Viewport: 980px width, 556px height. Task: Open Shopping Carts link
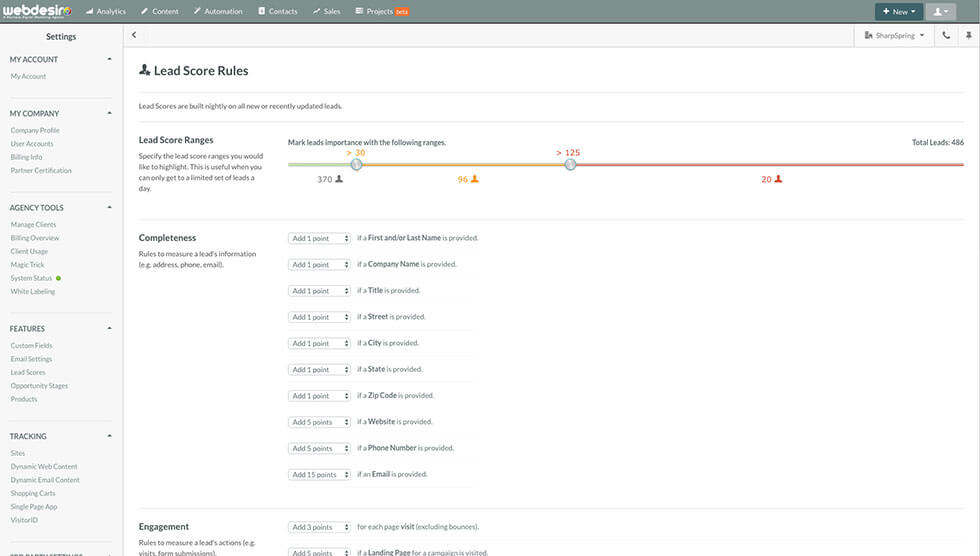32,494
